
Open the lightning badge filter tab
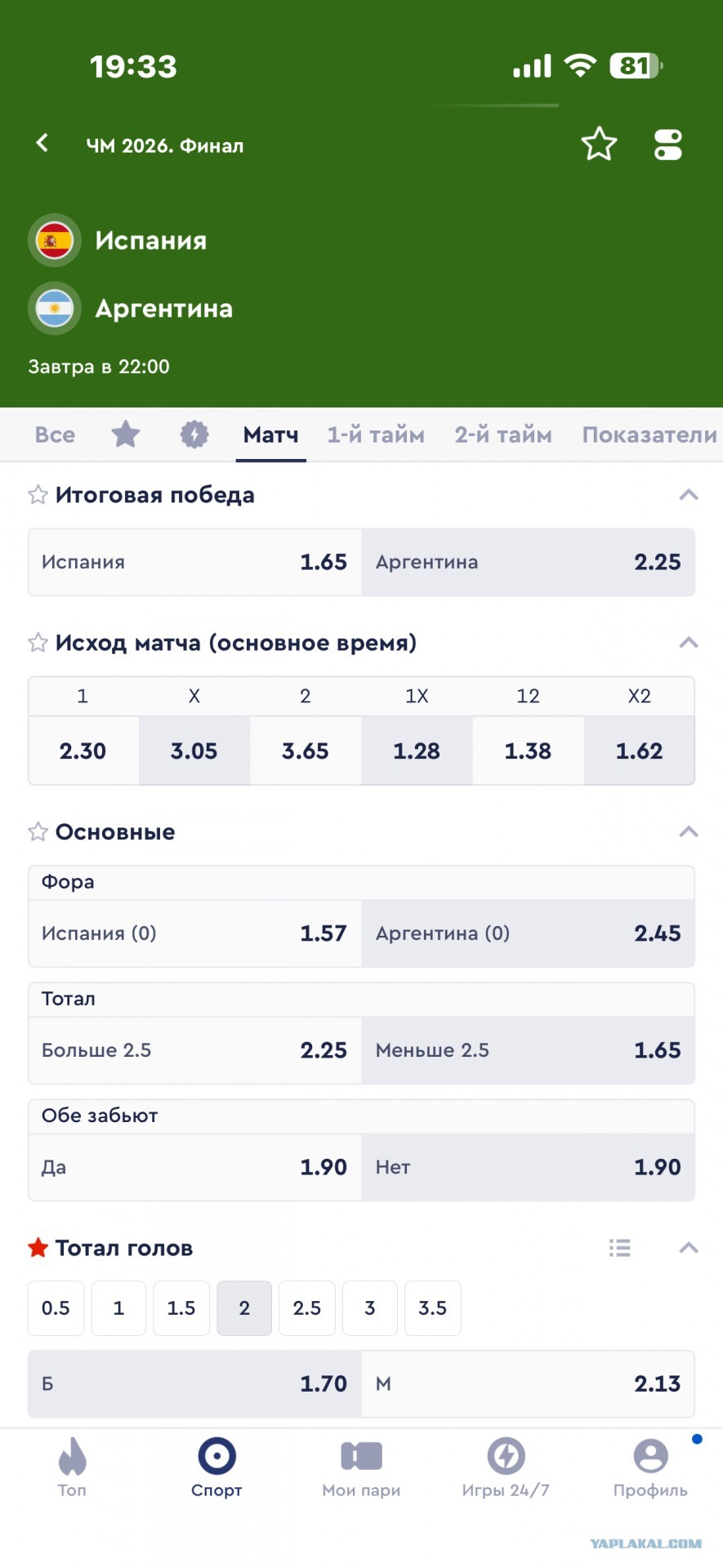point(194,434)
